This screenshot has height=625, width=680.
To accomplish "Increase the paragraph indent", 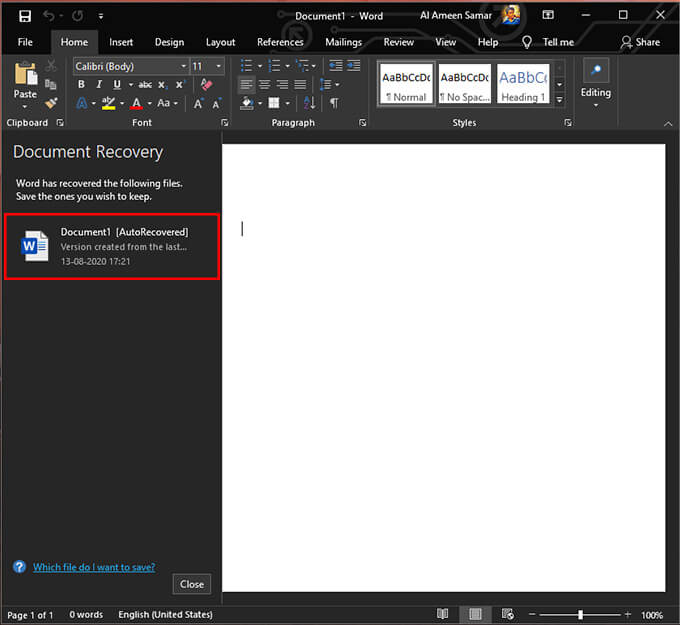I will coord(353,65).
